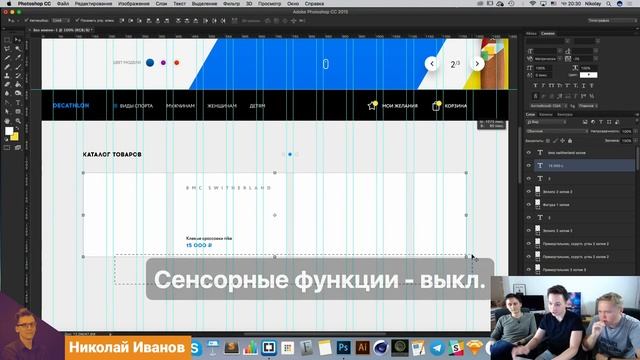Select the Brush tool
The image size is (640, 360).
(18, 67)
